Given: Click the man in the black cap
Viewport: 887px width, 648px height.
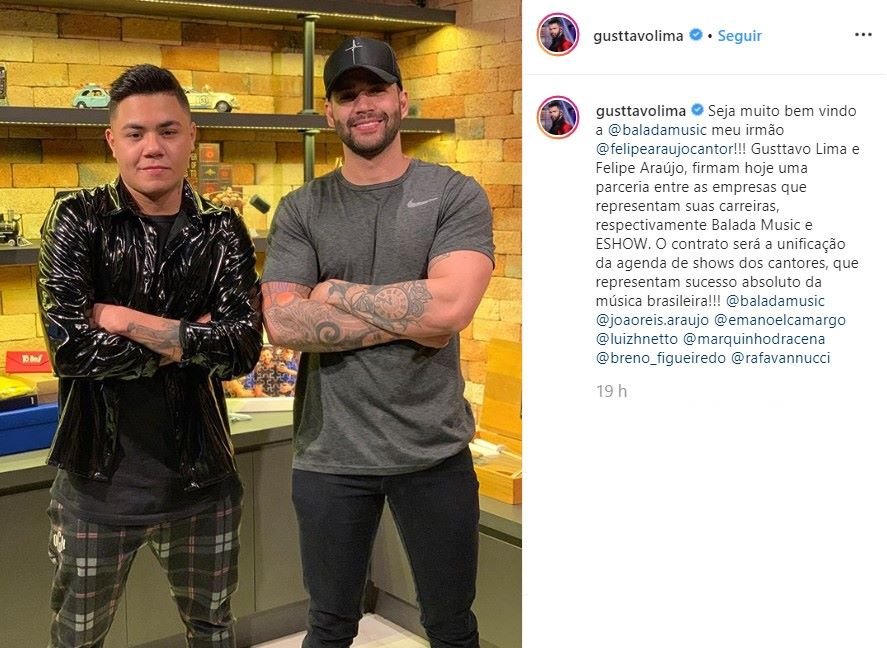Looking at the screenshot, I should click(378, 339).
